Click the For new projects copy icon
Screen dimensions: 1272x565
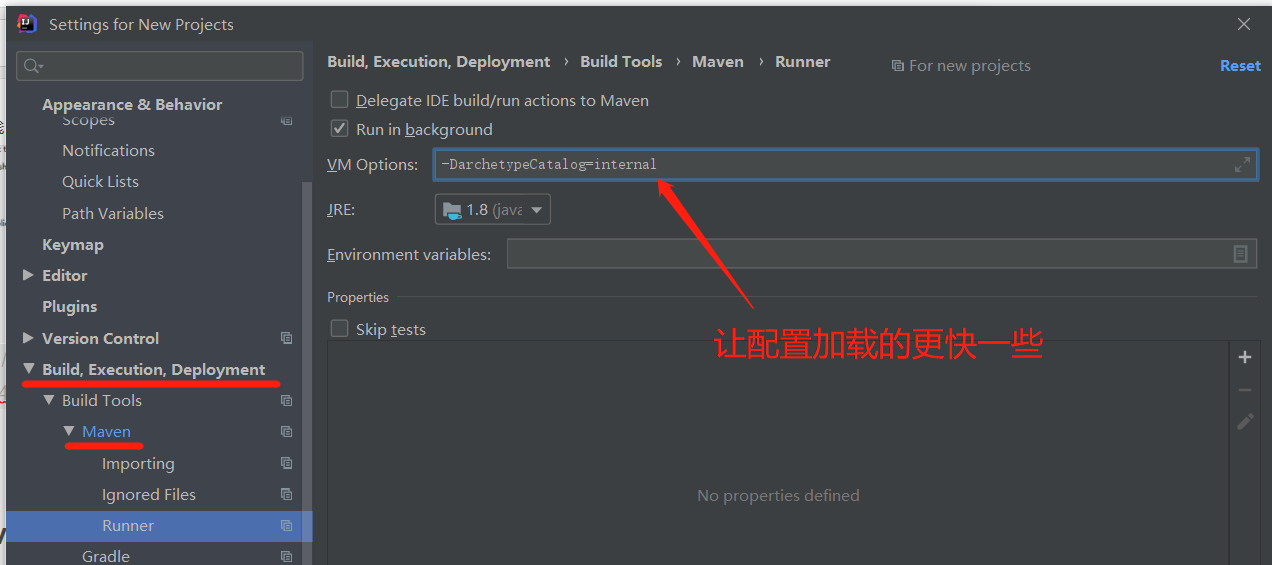(898, 66)
